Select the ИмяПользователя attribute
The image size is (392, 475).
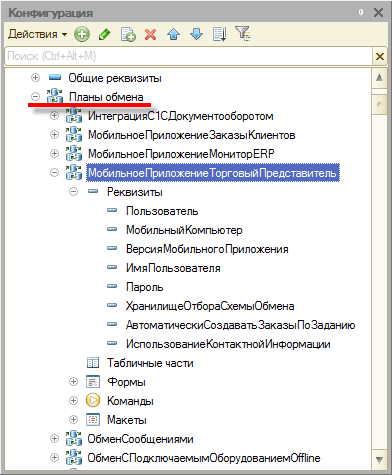click(x=173, y=268)
